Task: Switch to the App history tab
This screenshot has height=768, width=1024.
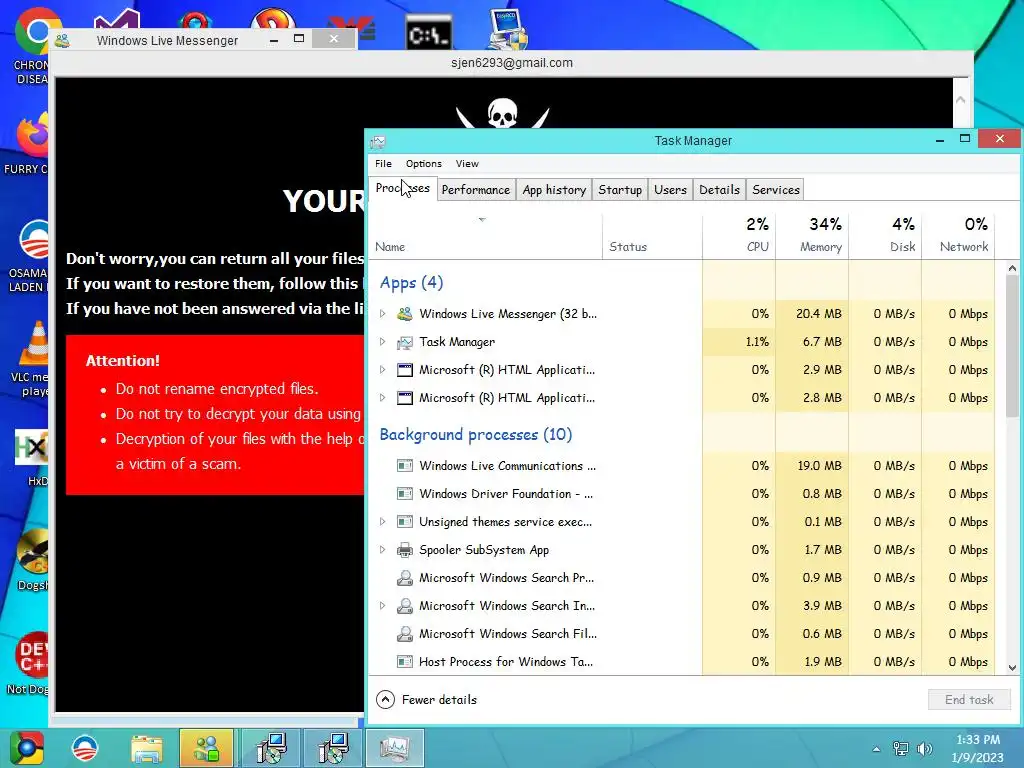Action: pos(554,190)
